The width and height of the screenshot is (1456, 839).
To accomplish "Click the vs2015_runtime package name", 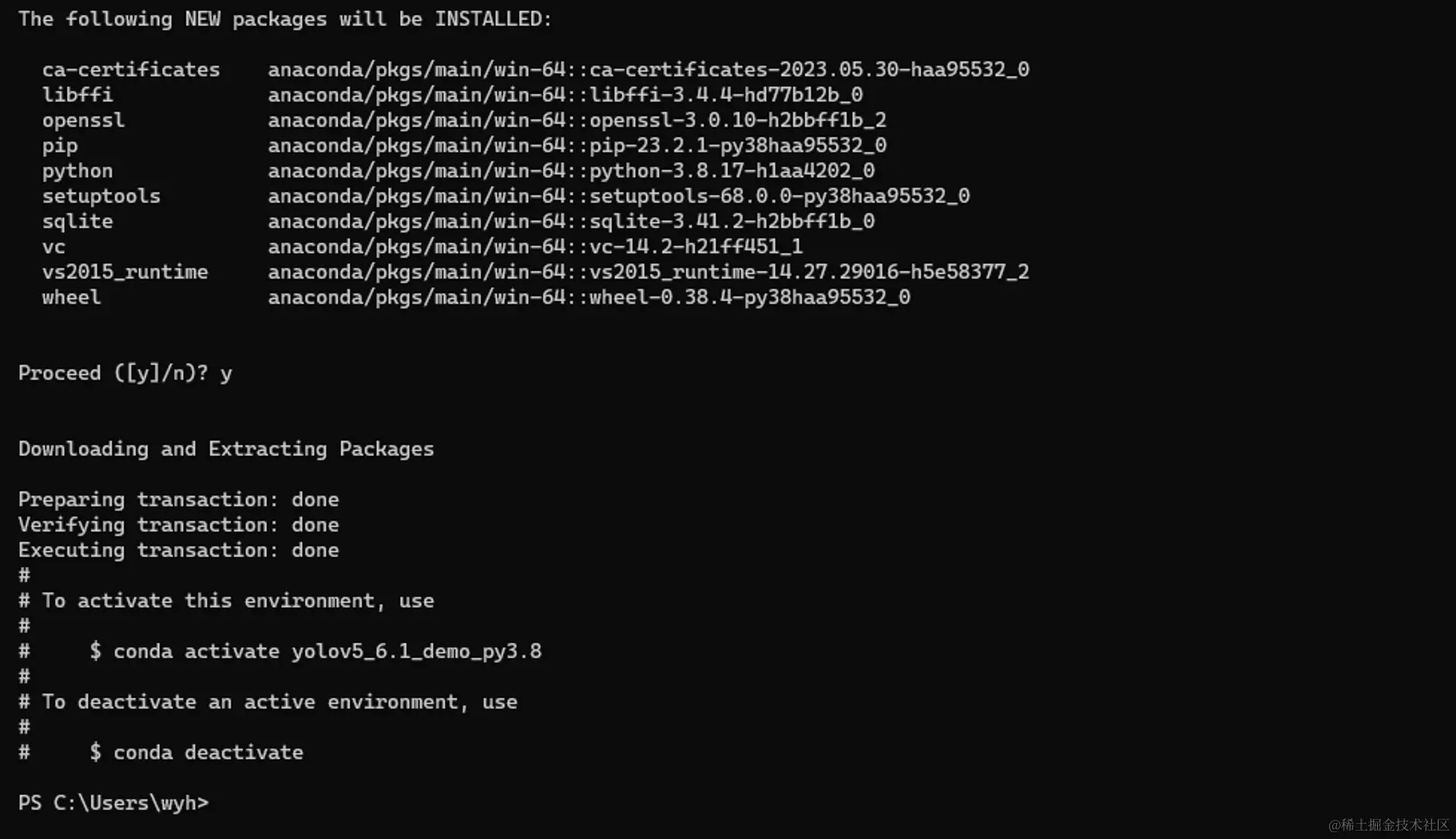I will [x=124, y=272].
